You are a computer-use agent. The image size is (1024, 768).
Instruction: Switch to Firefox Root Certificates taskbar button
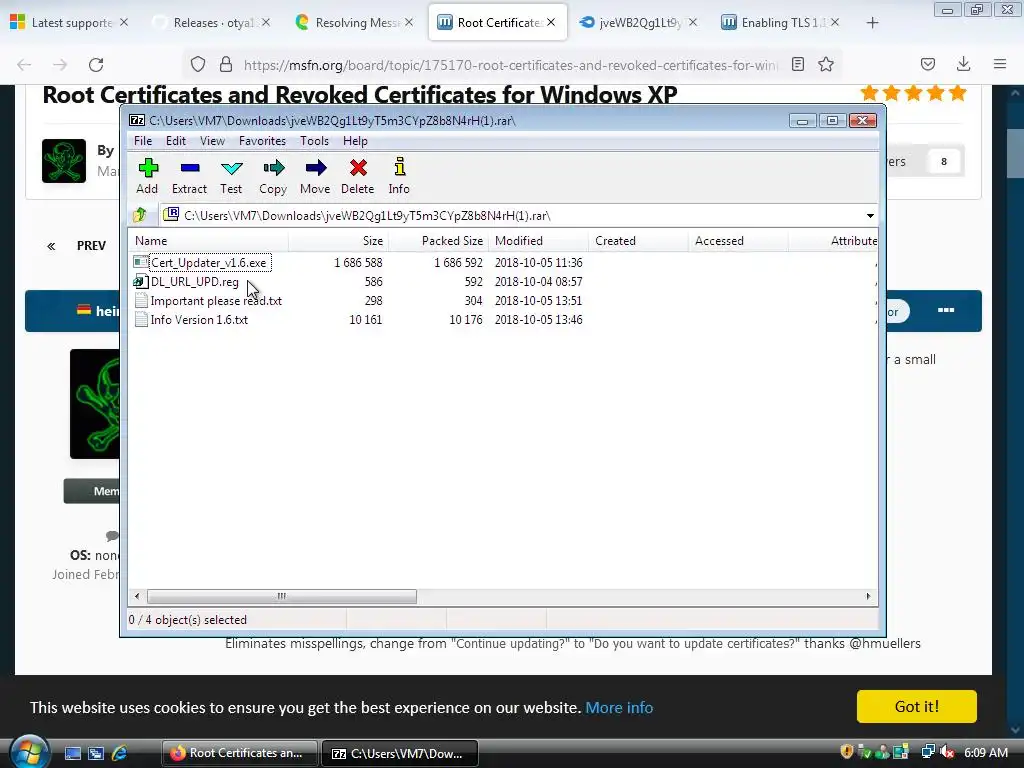[239, 753]
